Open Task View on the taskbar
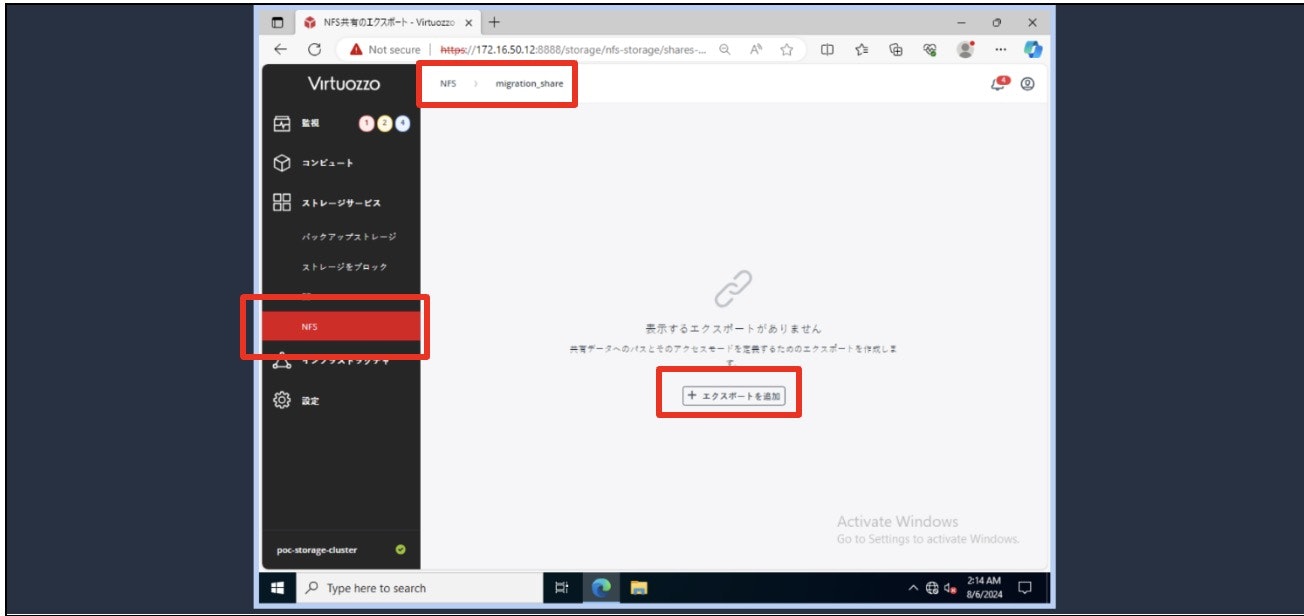Viewport: 1304px width, 616px height. coord(562,588)
